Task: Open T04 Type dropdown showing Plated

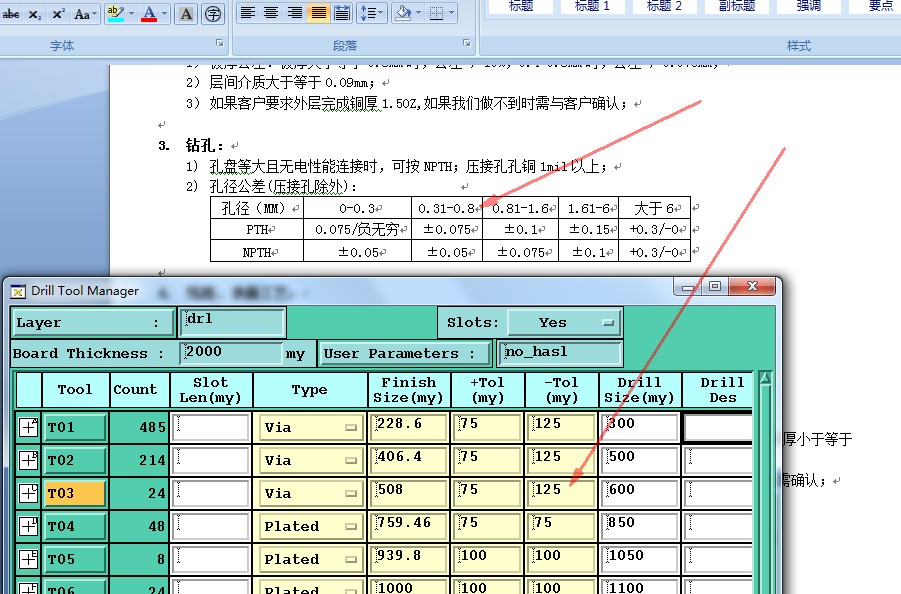Action: pos(309,526)
